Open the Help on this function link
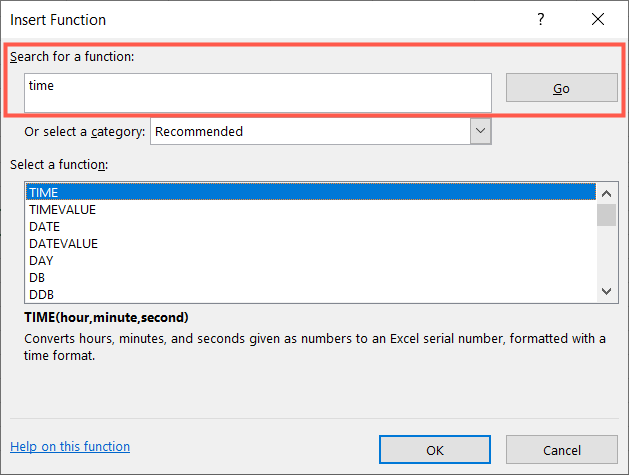 tap(70, 447)
